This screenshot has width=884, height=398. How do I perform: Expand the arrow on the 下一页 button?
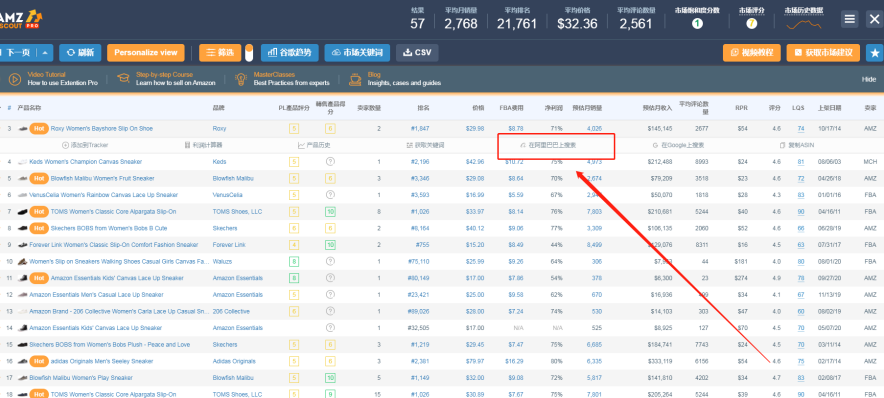tap(45, 53)
